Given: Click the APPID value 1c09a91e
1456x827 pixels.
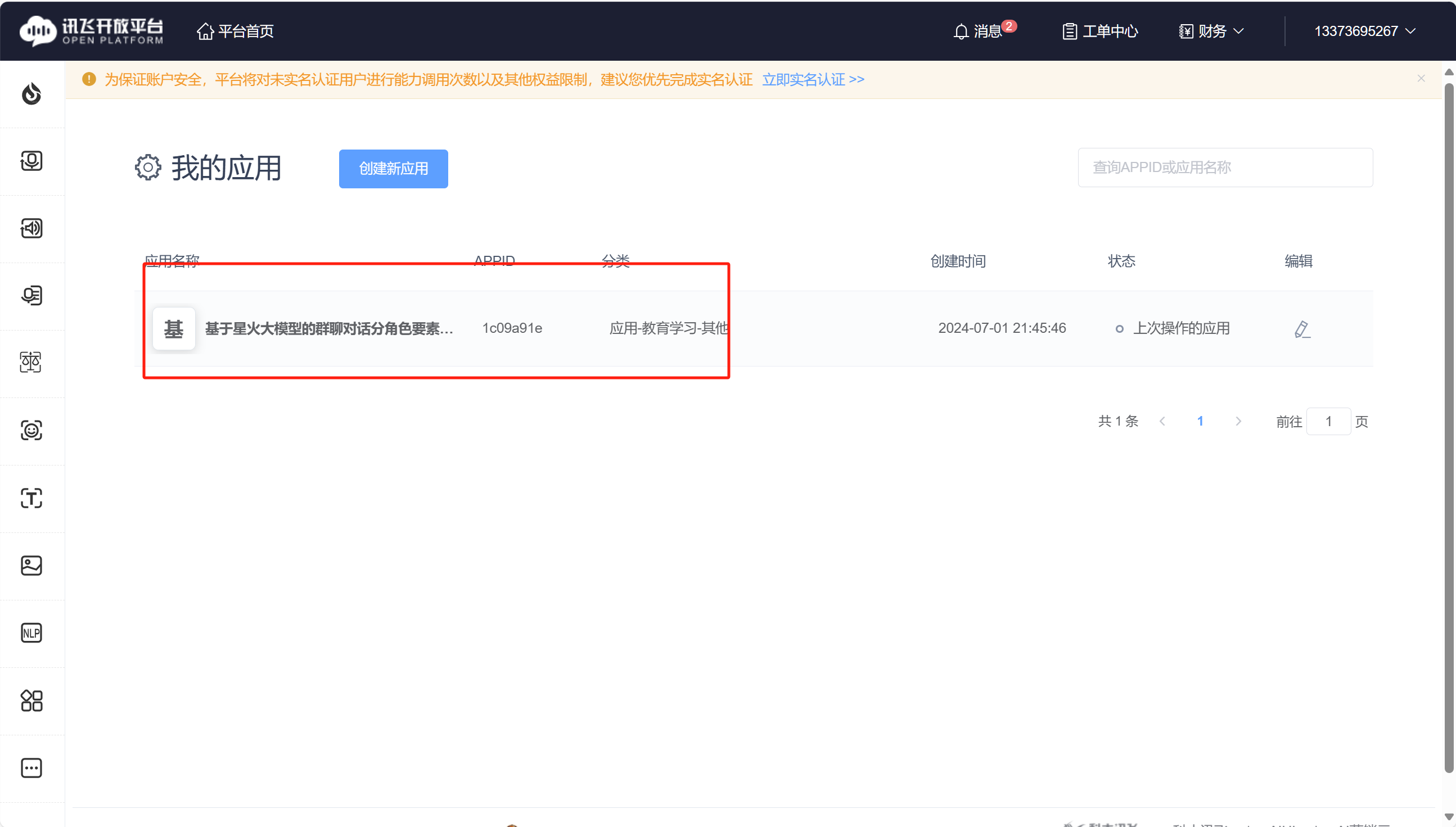Looking at the screenshot, I should point(512,328).
